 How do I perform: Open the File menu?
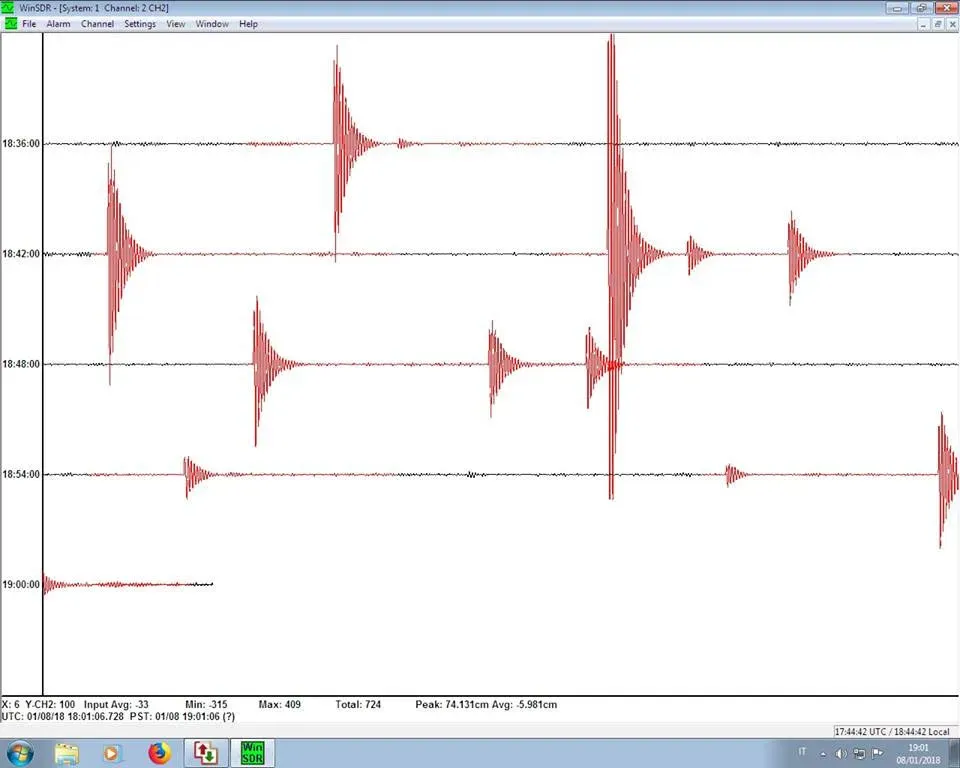(29, 24)
